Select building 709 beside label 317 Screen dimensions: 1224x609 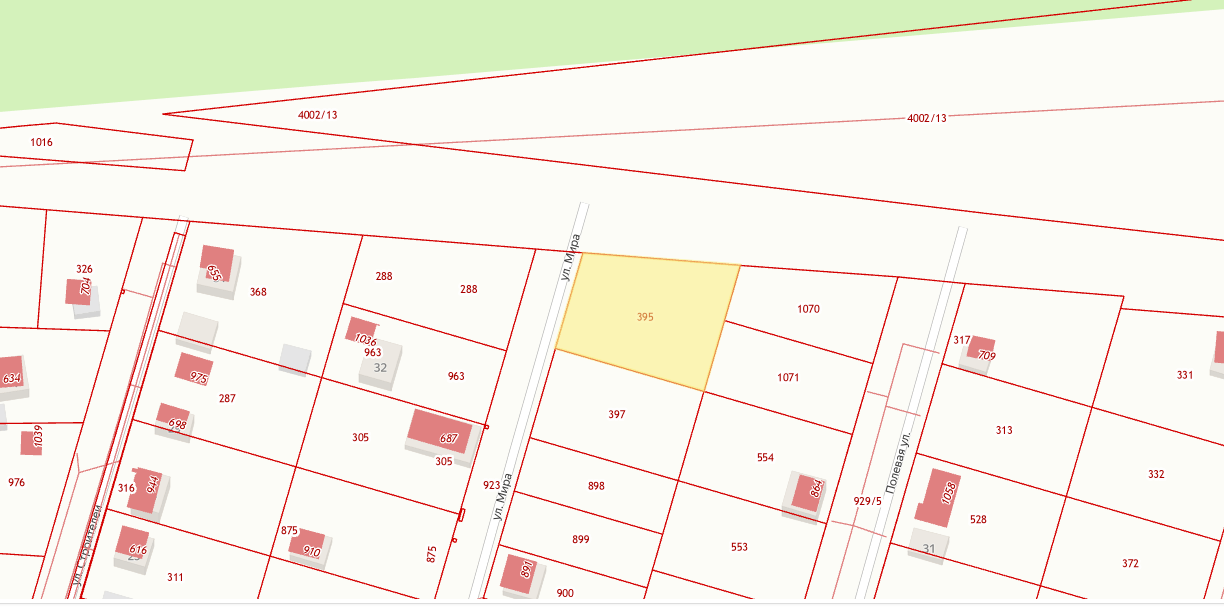982,351
